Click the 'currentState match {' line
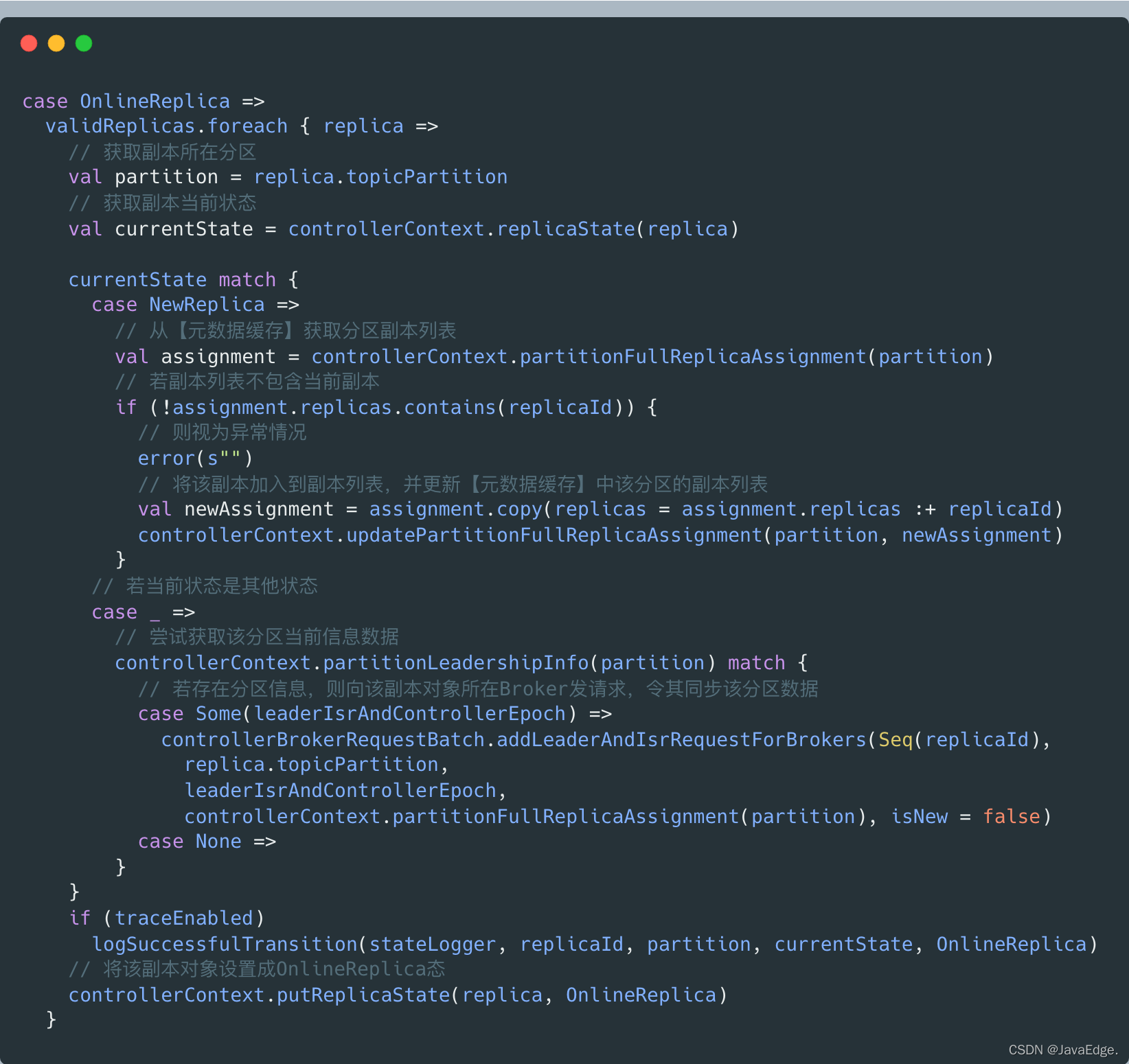Screen dimensions: 1129x1064 pyautogui.click(x=184, y=280)
